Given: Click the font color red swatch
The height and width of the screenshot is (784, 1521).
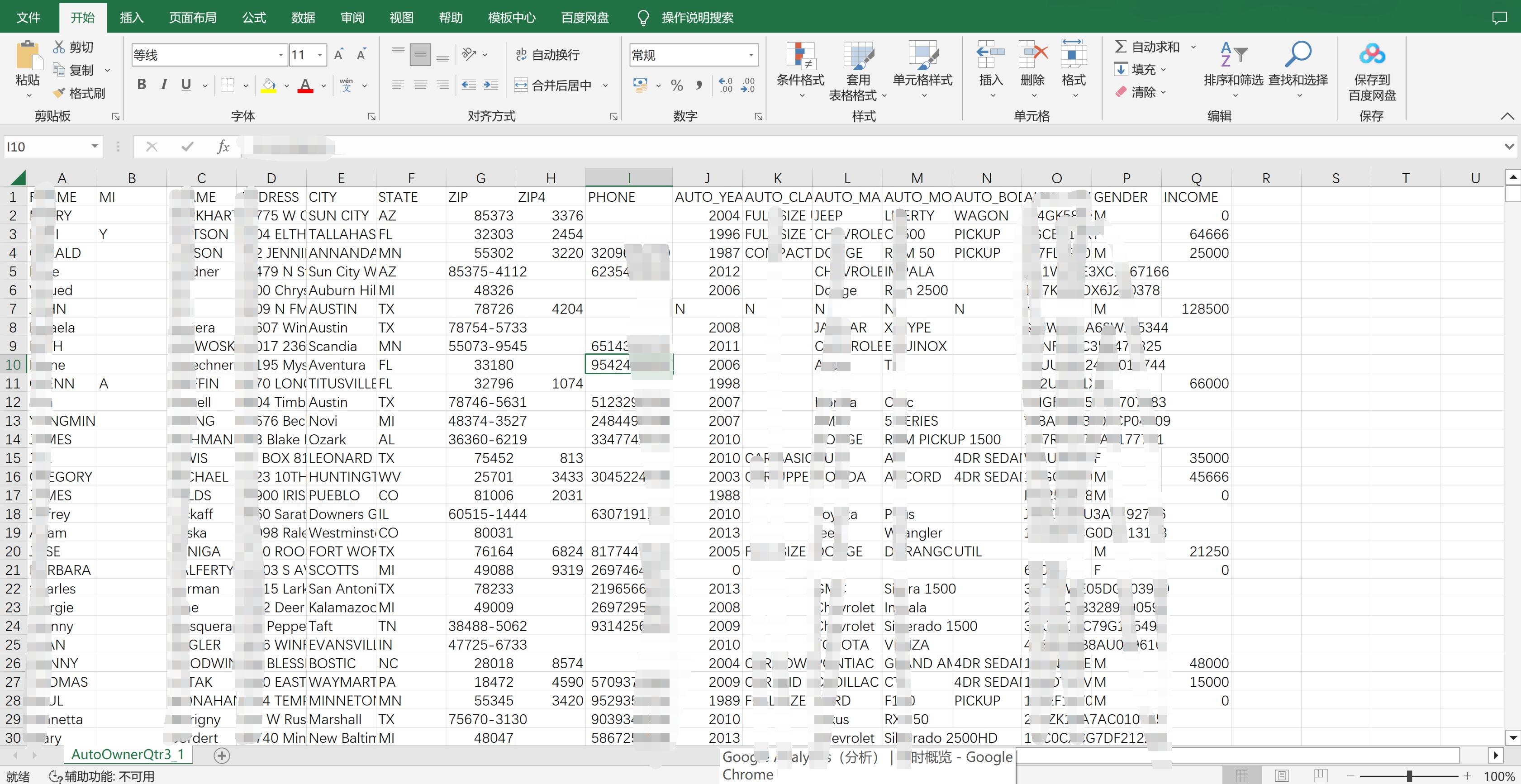Looking at the screenshot, I should click(305, 86).
